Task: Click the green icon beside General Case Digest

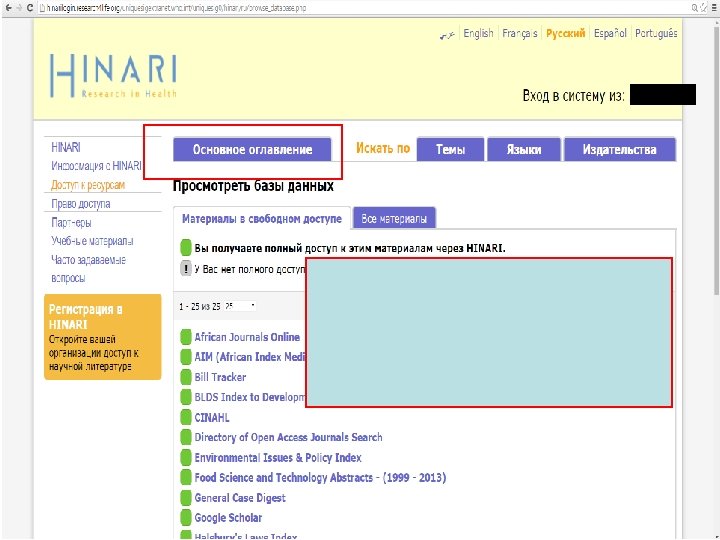Action: coord(186,498)
